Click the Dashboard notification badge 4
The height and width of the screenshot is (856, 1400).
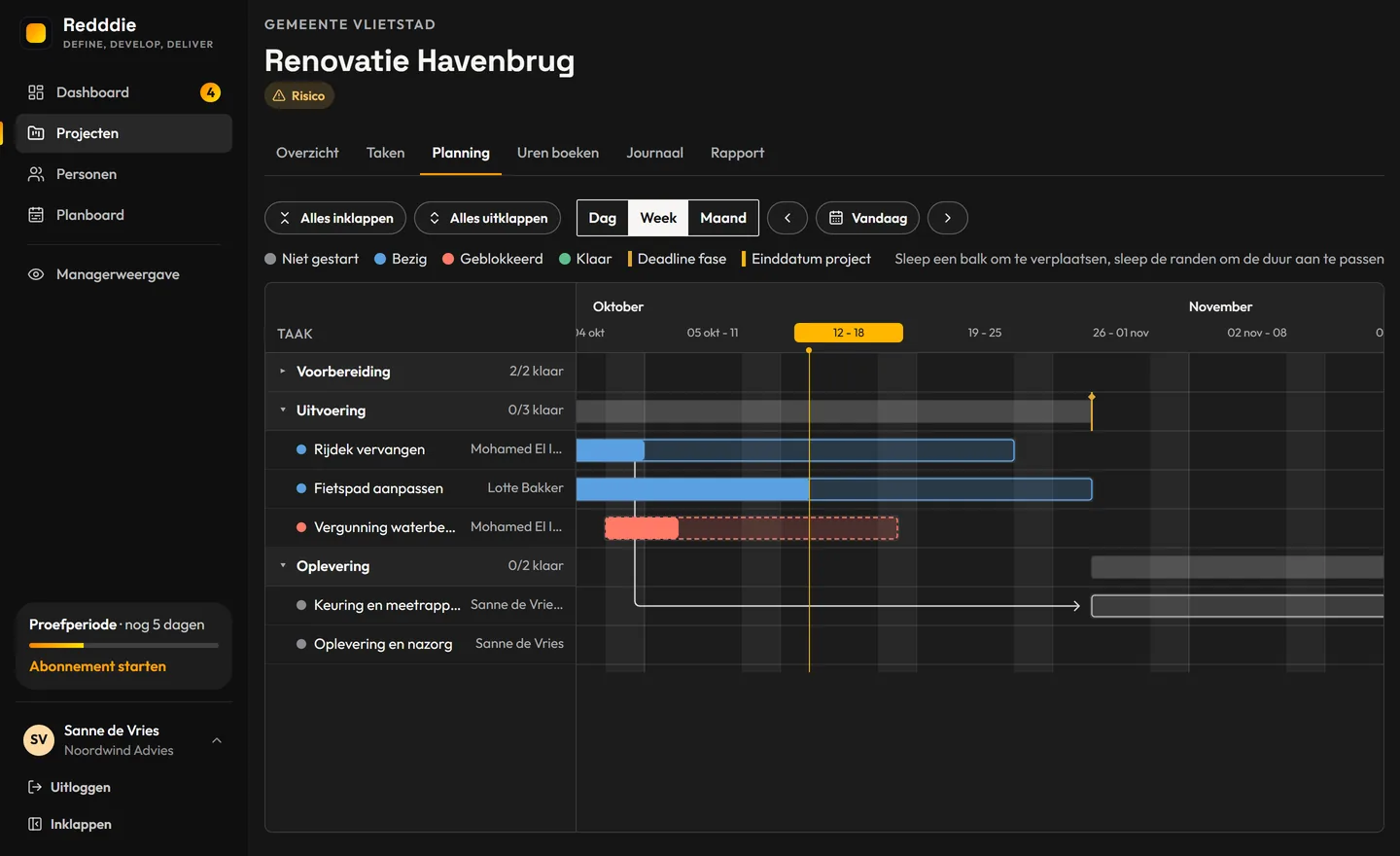(x=210, y=92)
